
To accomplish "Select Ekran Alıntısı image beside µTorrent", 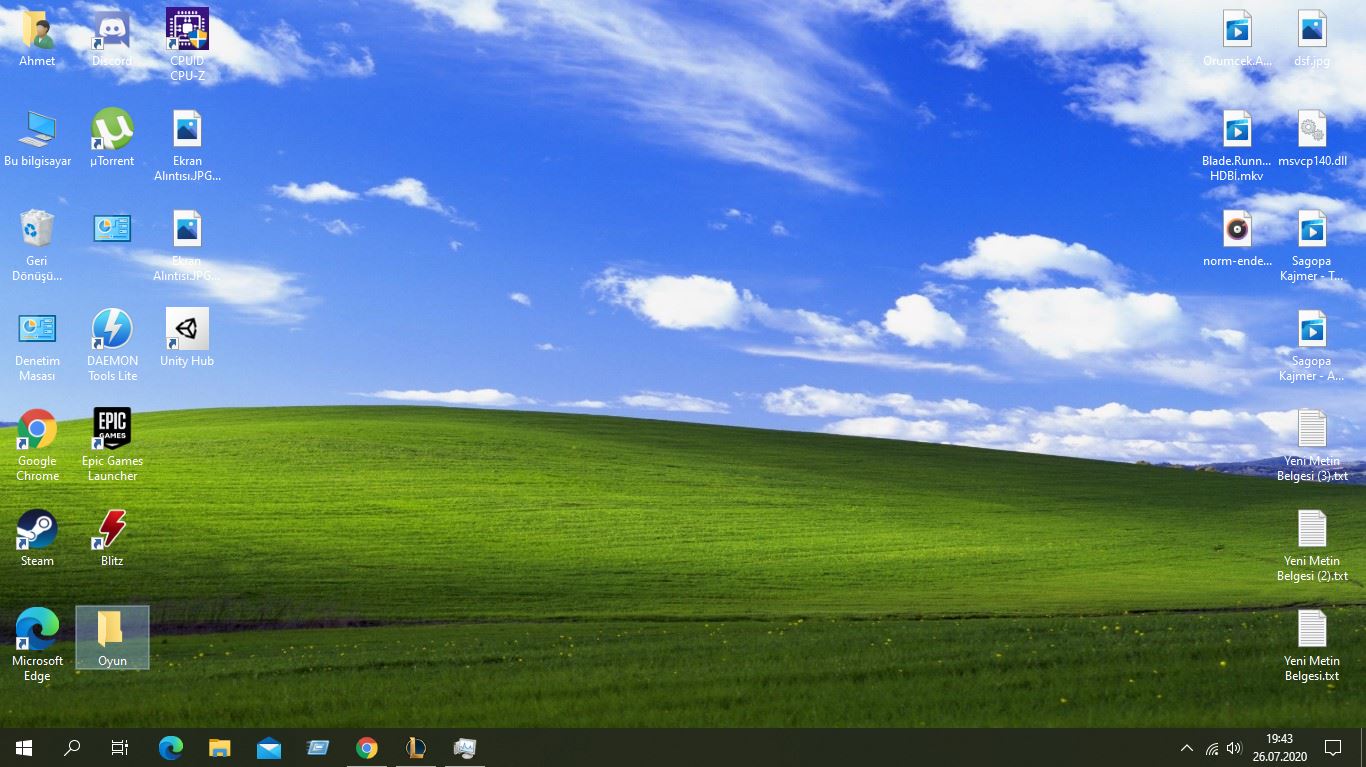I will (x=187, y=146).
